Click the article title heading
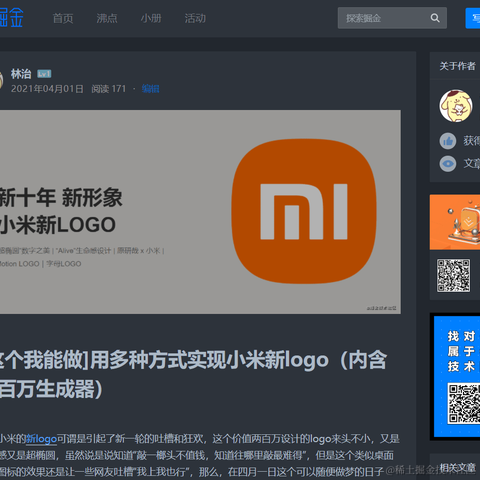The width and height of the screenshot is (480, 480). tap(193, 374)
